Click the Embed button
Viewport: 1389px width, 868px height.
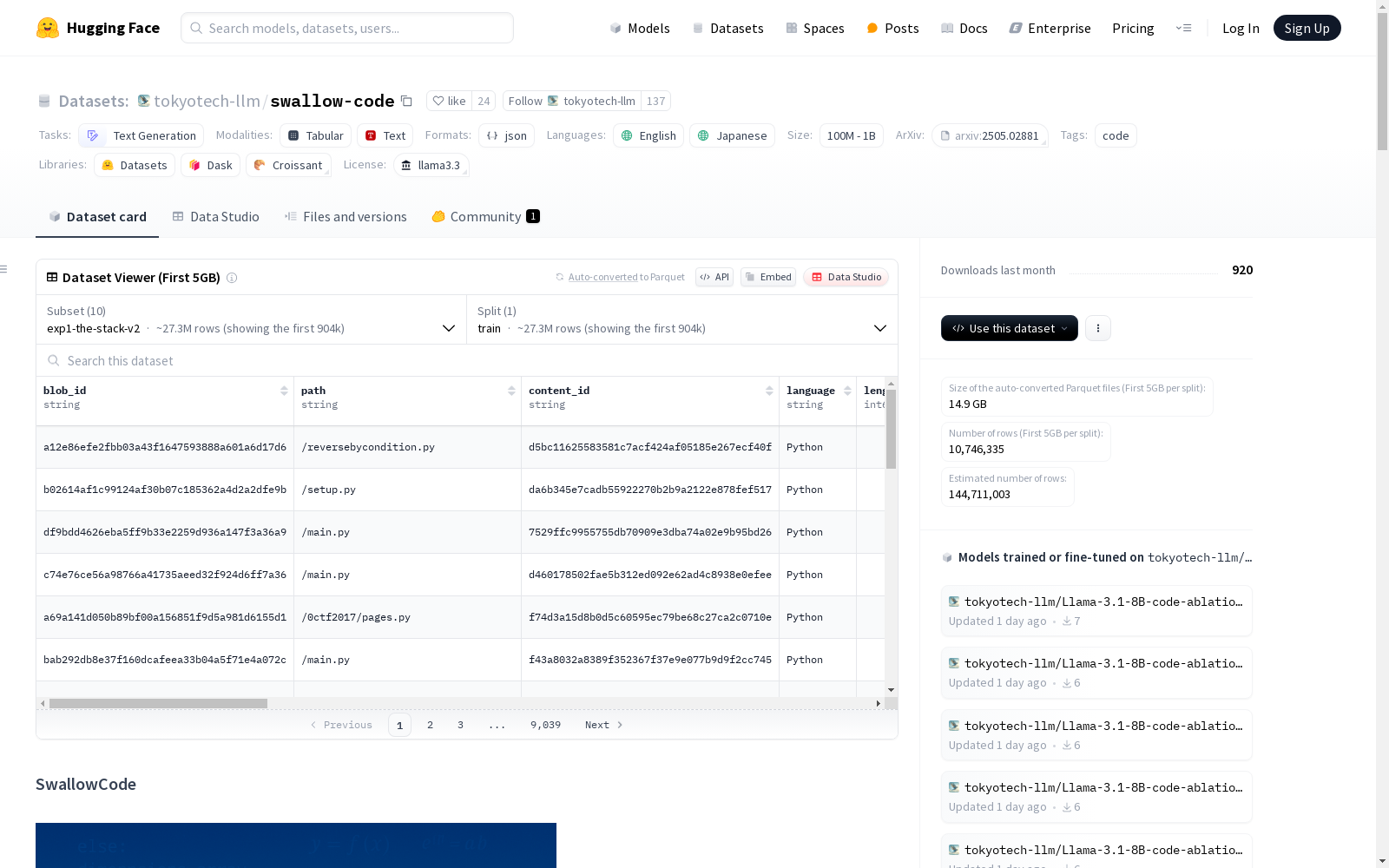768,277
